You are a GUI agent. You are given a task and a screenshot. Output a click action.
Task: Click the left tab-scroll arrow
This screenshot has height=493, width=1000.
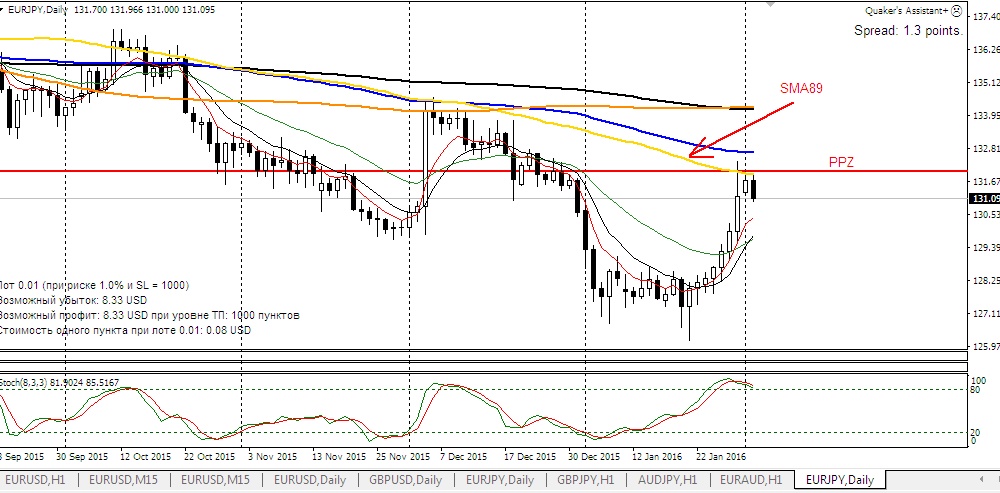(x=982, y=479)
